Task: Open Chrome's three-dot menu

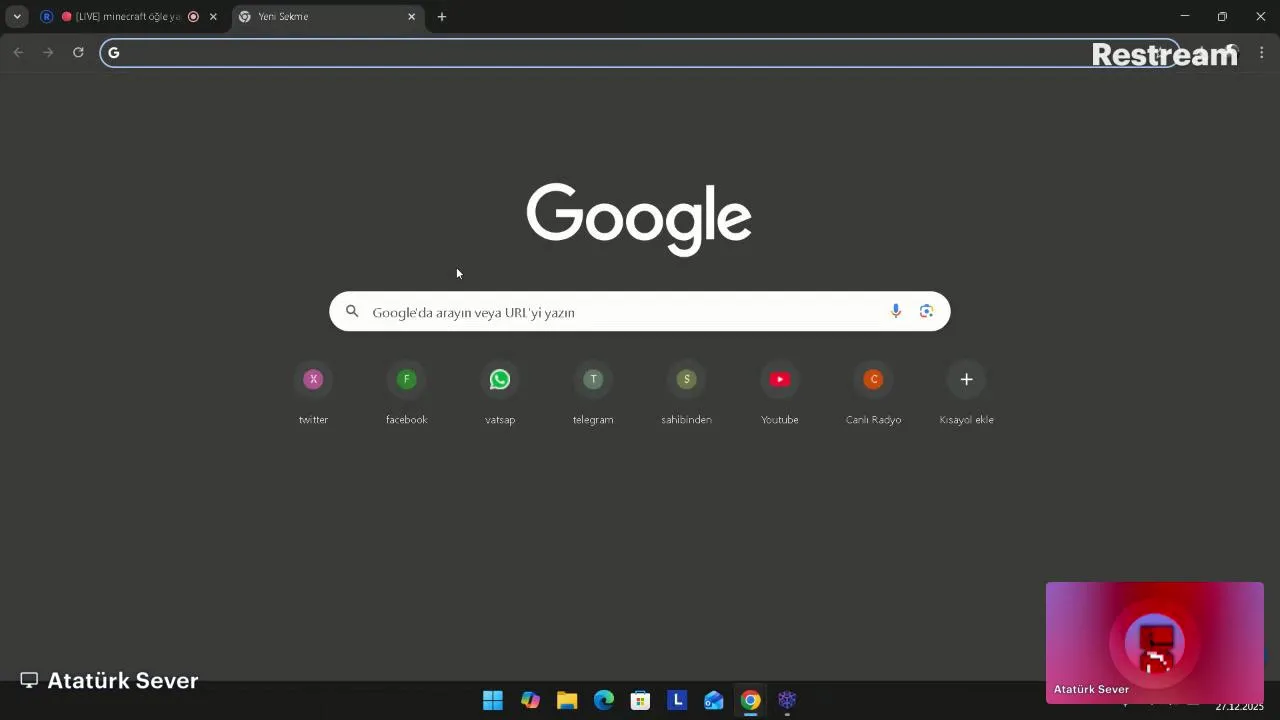Action: tap(1262, 52)
